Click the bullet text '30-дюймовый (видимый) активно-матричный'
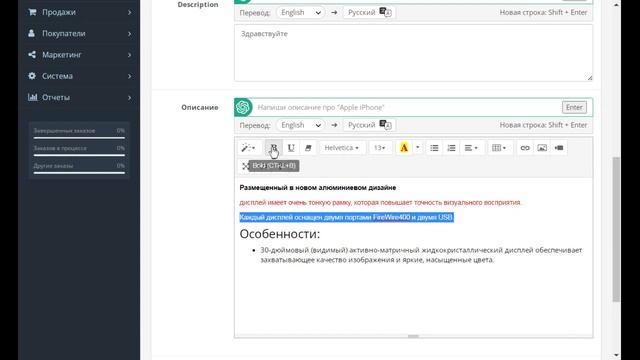The width and height of the screenshot is (640, 360). click(x=421, y=255)
